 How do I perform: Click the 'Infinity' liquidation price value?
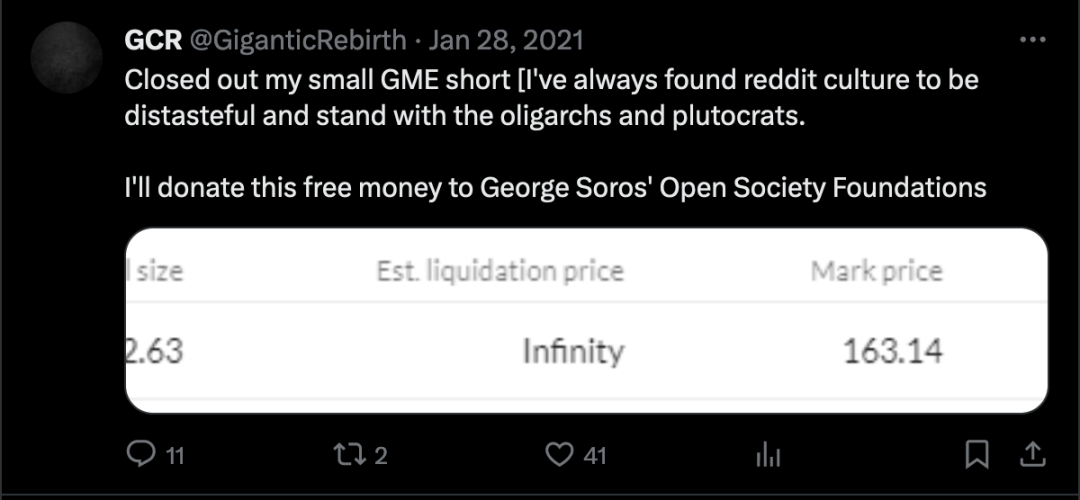pos(573,352)
